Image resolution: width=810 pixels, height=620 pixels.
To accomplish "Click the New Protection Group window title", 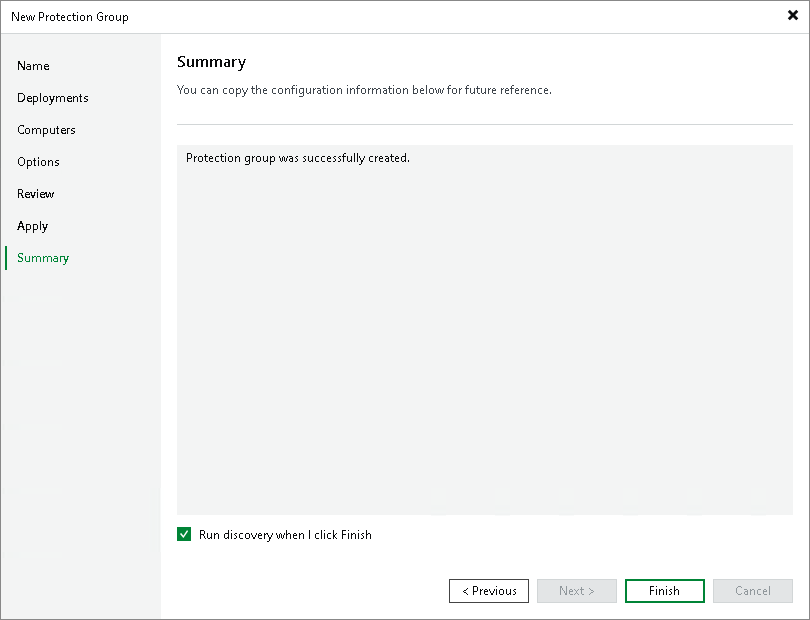I will [70, 17].
